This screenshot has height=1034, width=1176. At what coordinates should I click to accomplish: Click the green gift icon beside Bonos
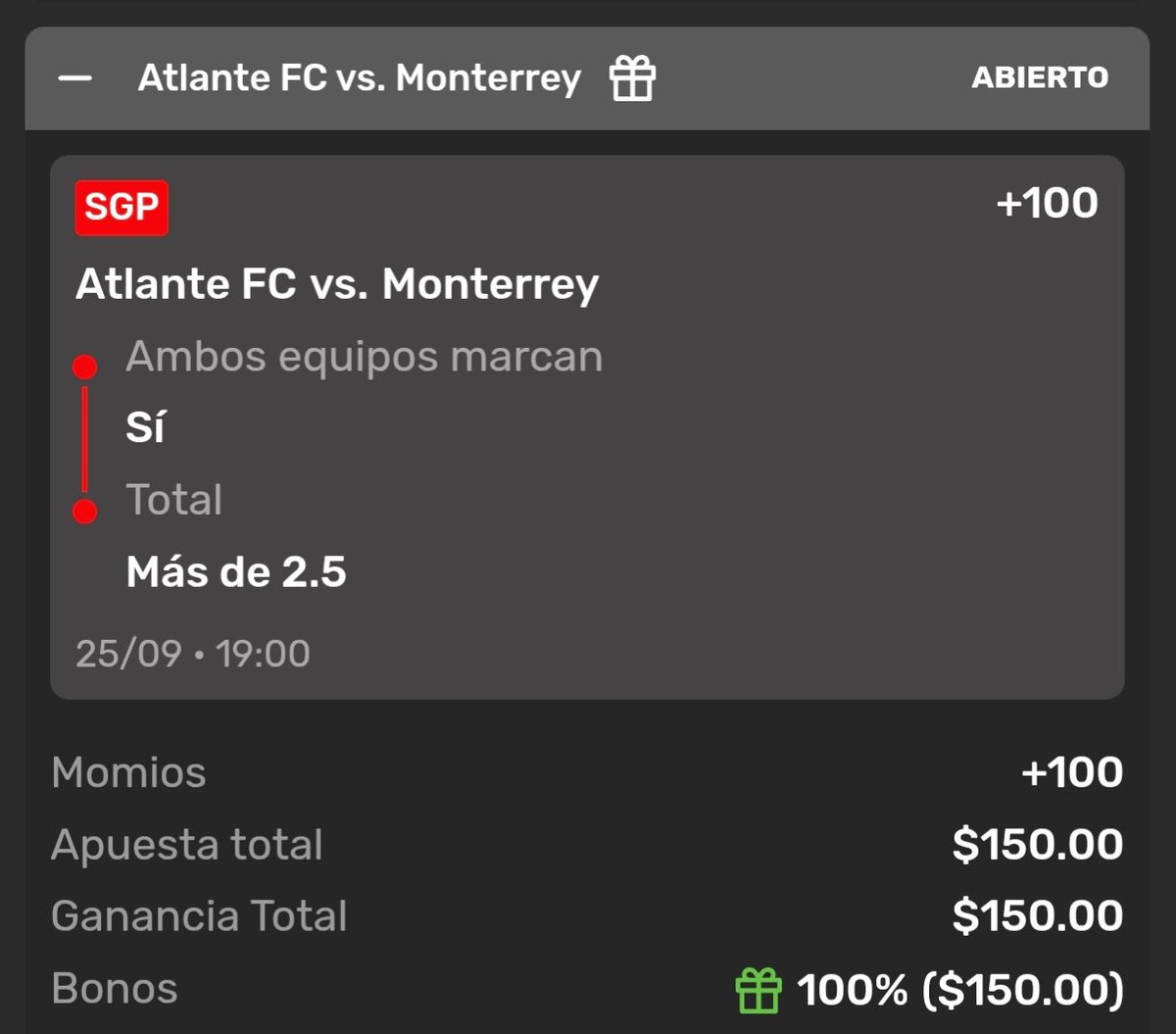pos(759,990)
